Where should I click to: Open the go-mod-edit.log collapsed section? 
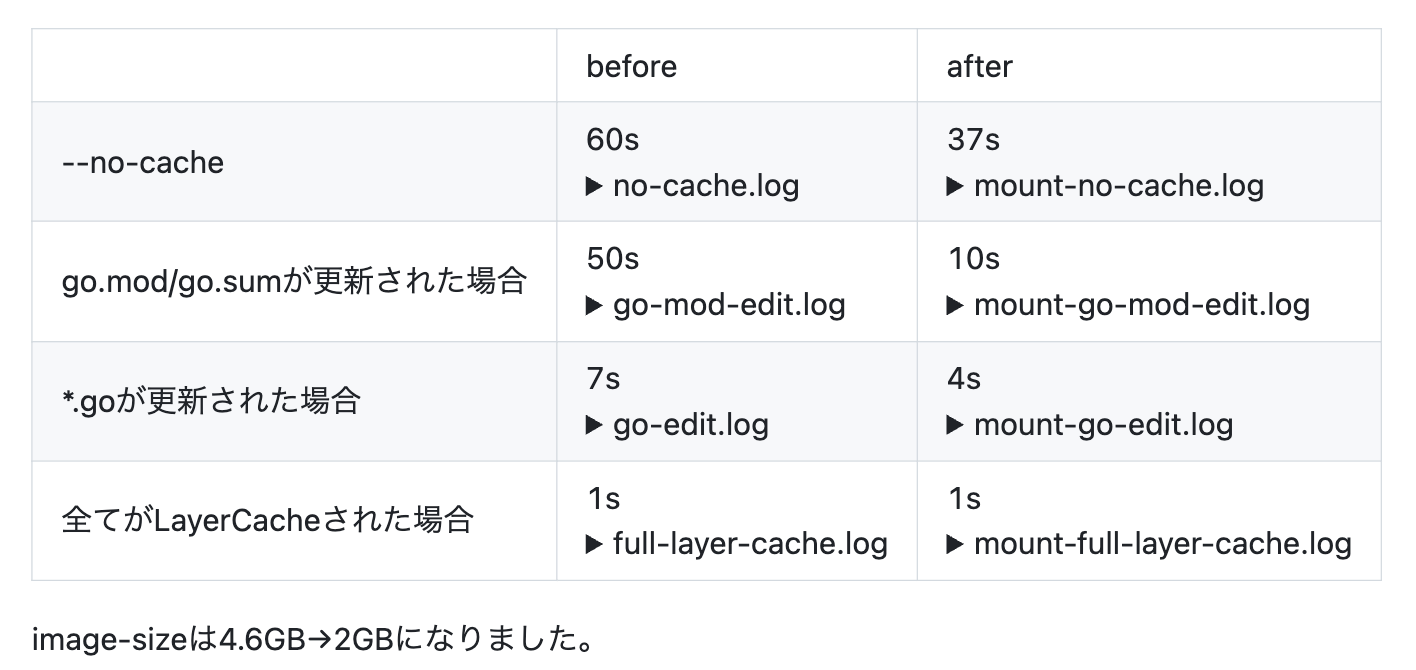pos(716,305)
